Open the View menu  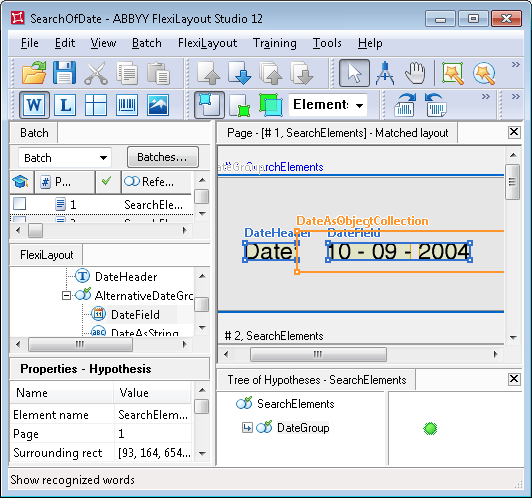pos(103,43)
